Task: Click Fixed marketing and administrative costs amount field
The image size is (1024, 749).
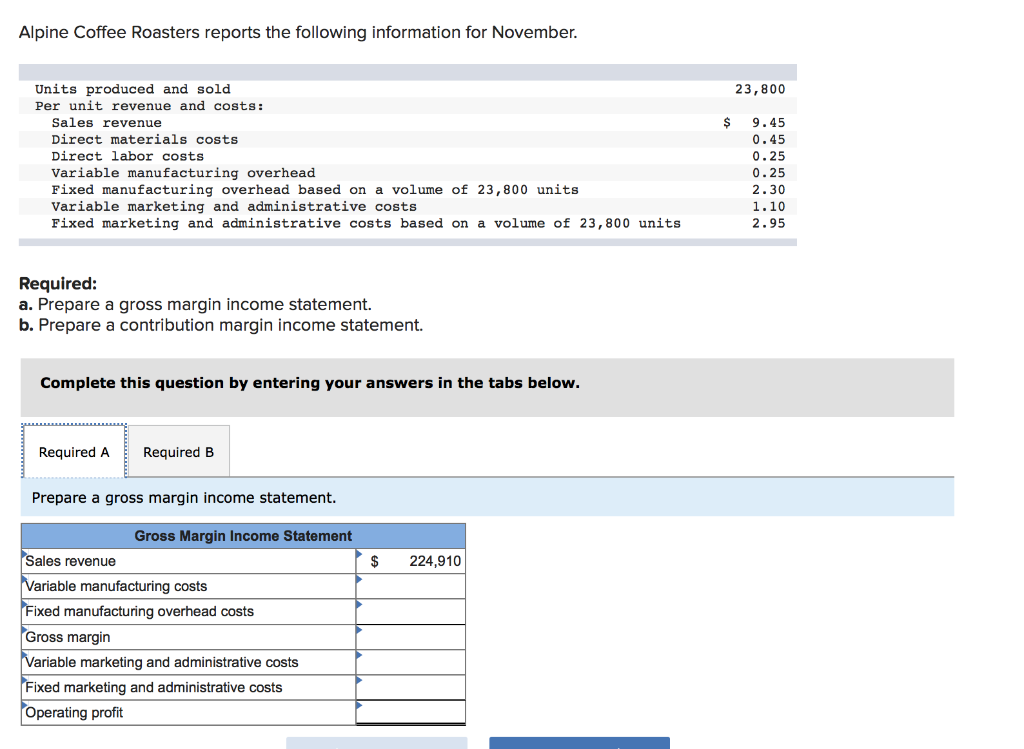Action: click(x=411, y=688)
